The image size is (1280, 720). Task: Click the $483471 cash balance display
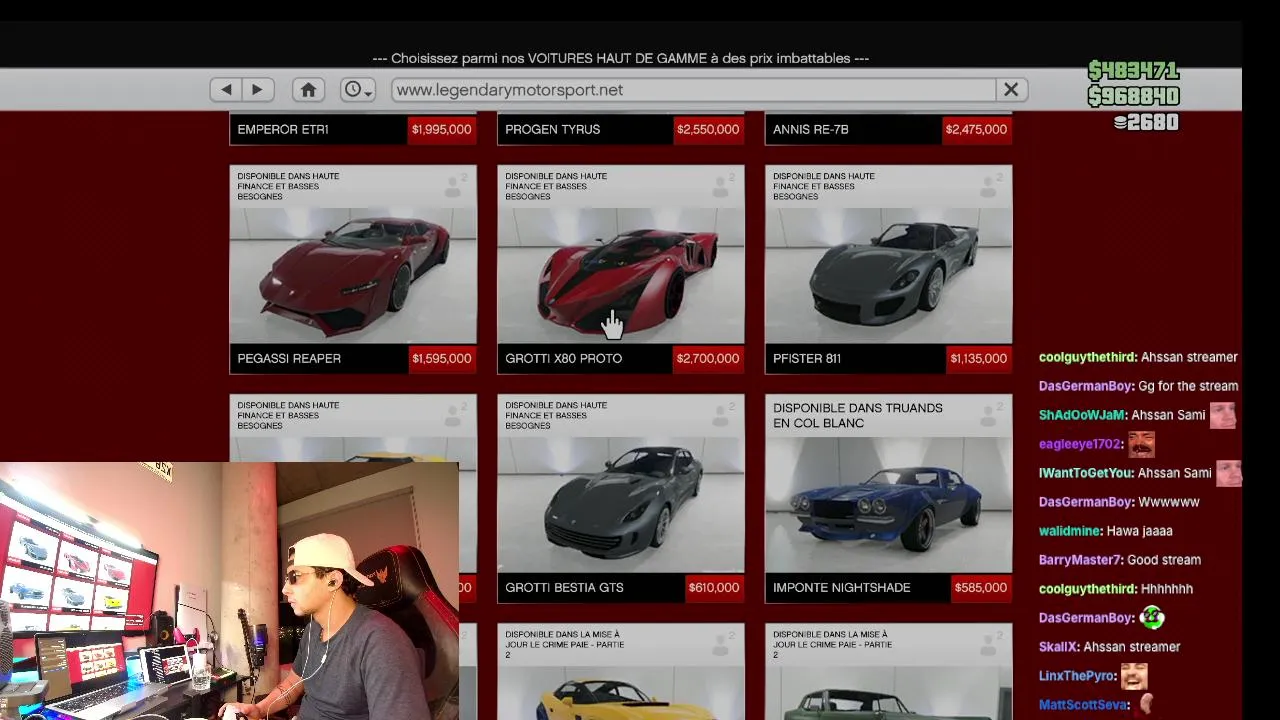click(x=1133, y=71)
